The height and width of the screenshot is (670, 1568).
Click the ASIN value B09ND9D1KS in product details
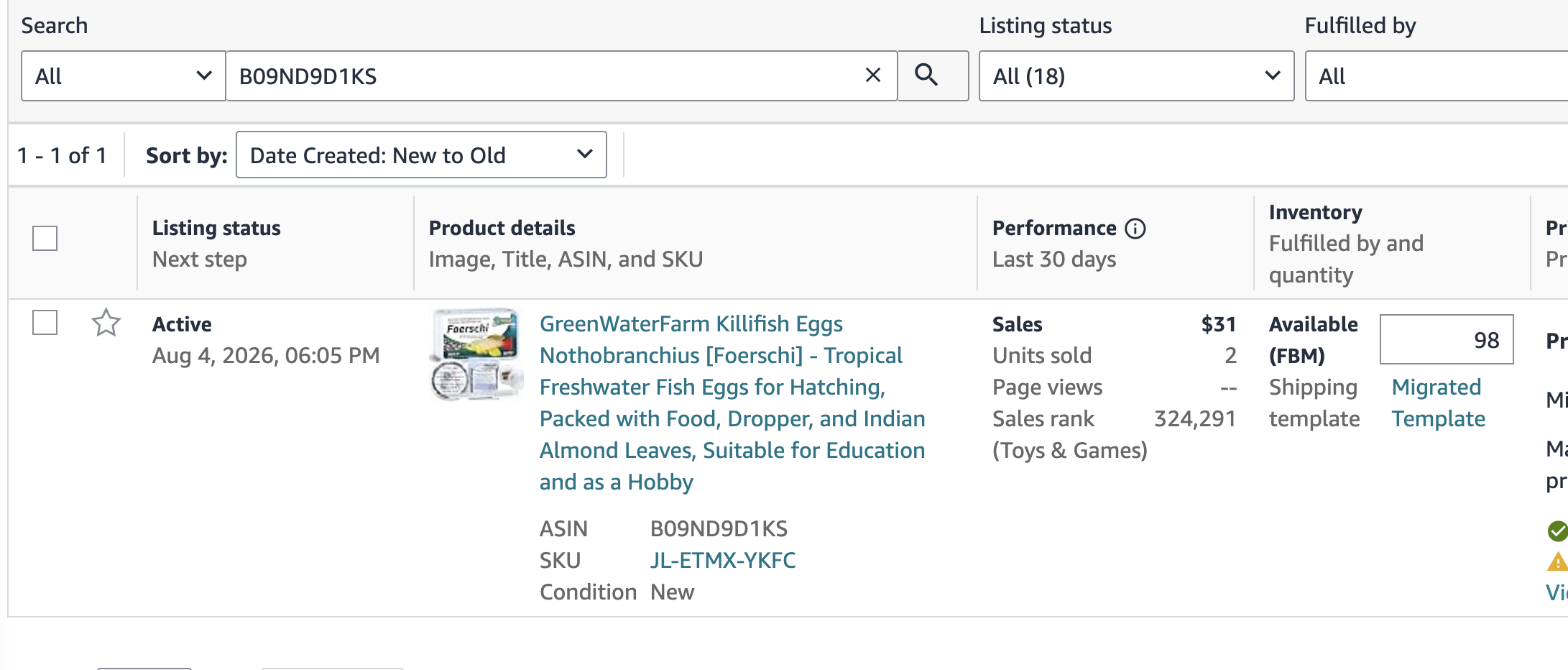pyautogui.click(x=719, y=529)
